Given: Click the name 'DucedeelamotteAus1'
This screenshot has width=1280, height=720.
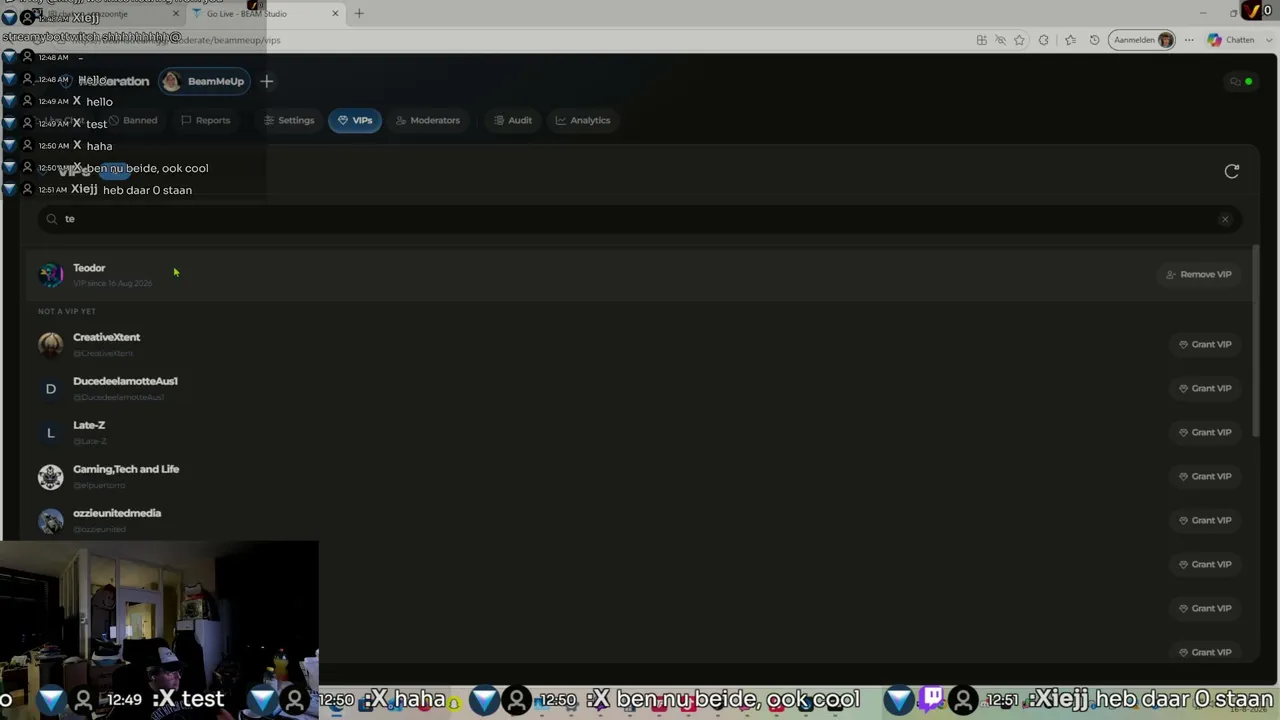Looking at the screenshot, I should click(x=125, y=381).
